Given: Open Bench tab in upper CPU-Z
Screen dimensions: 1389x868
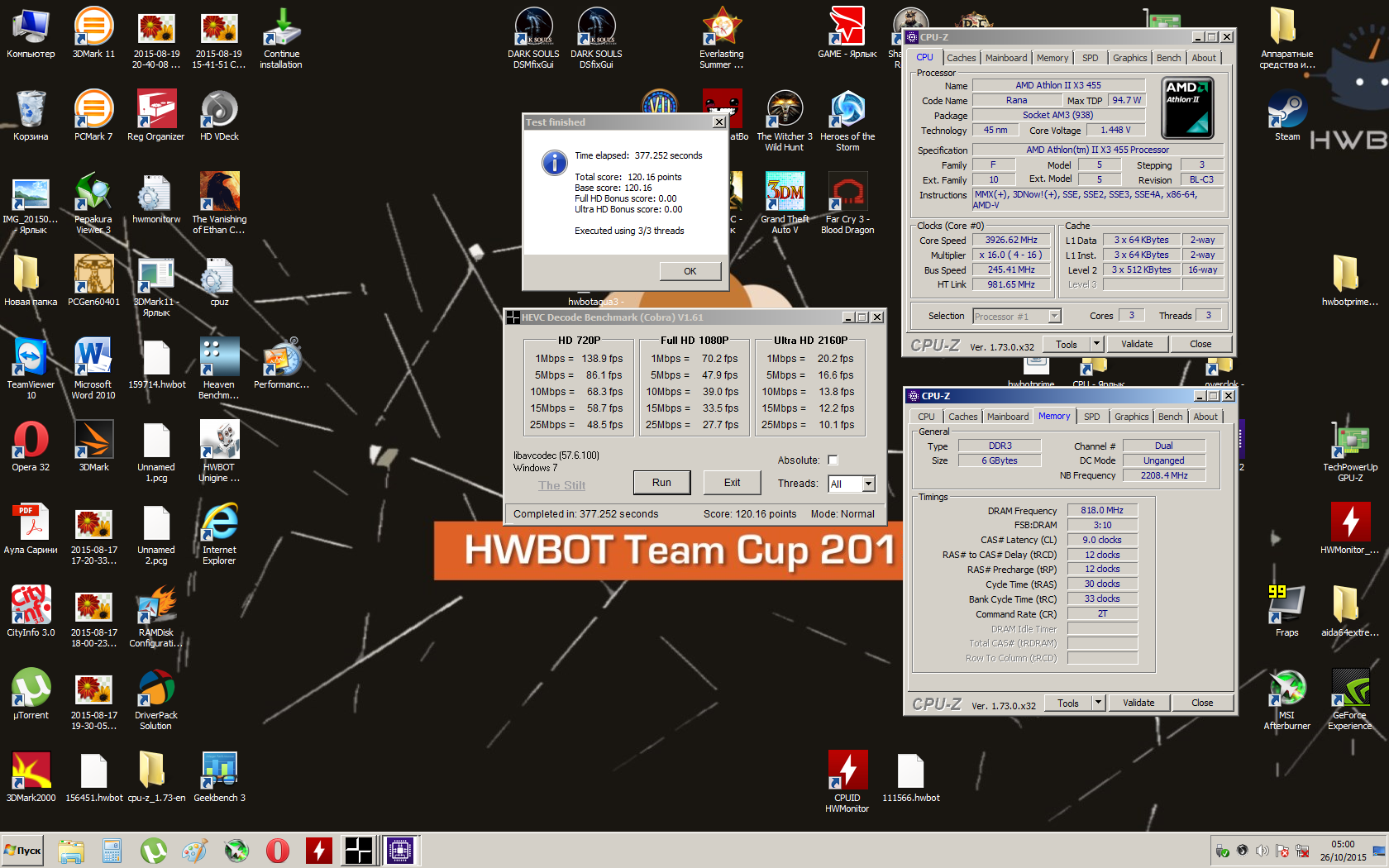Looking at the screenshot, I should [1168, 58].
